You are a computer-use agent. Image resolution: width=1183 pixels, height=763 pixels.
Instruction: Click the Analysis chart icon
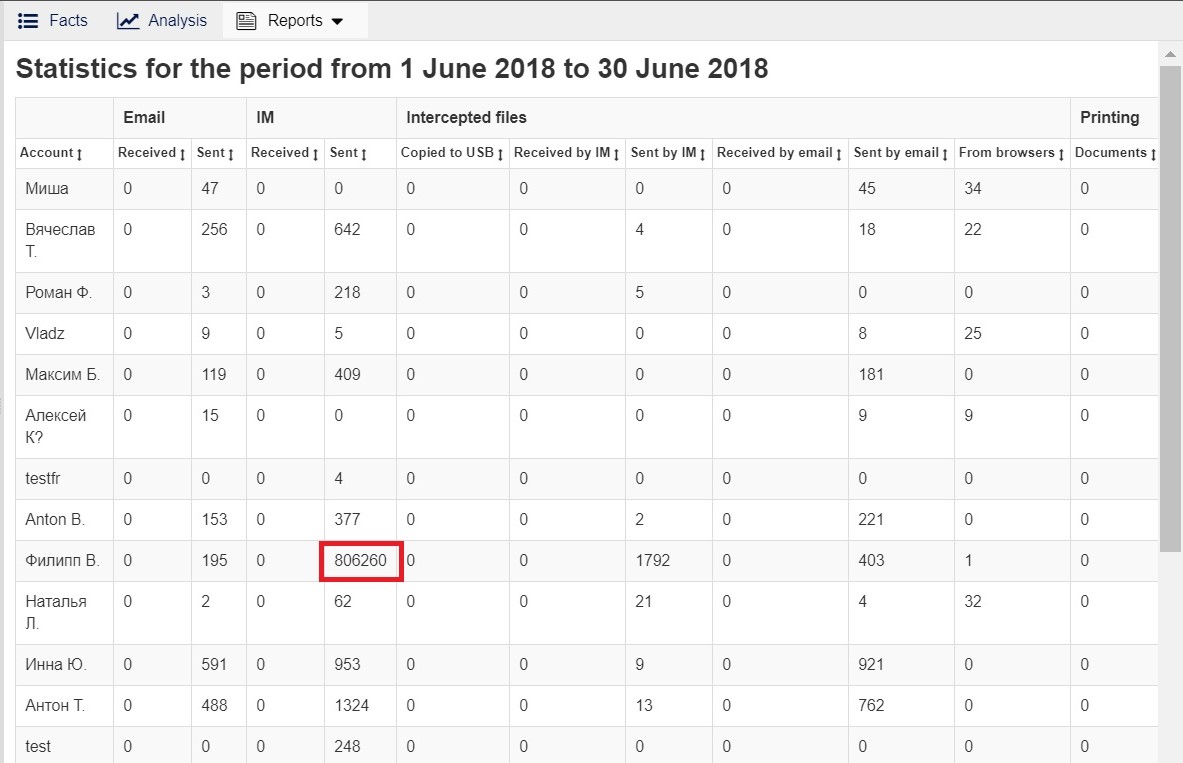click(x=128, y=20)
